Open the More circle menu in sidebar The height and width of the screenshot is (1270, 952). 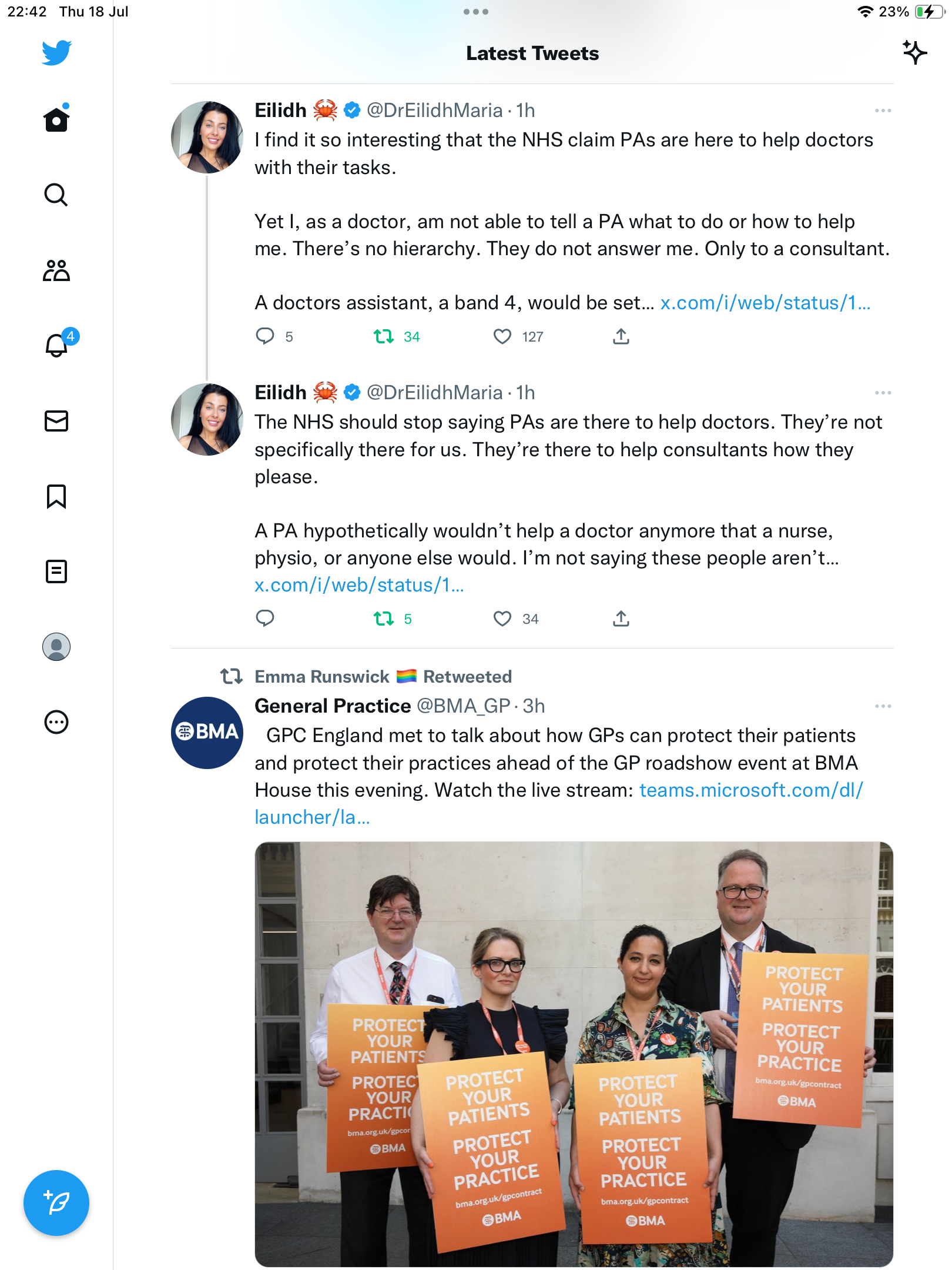pos(56,722)
